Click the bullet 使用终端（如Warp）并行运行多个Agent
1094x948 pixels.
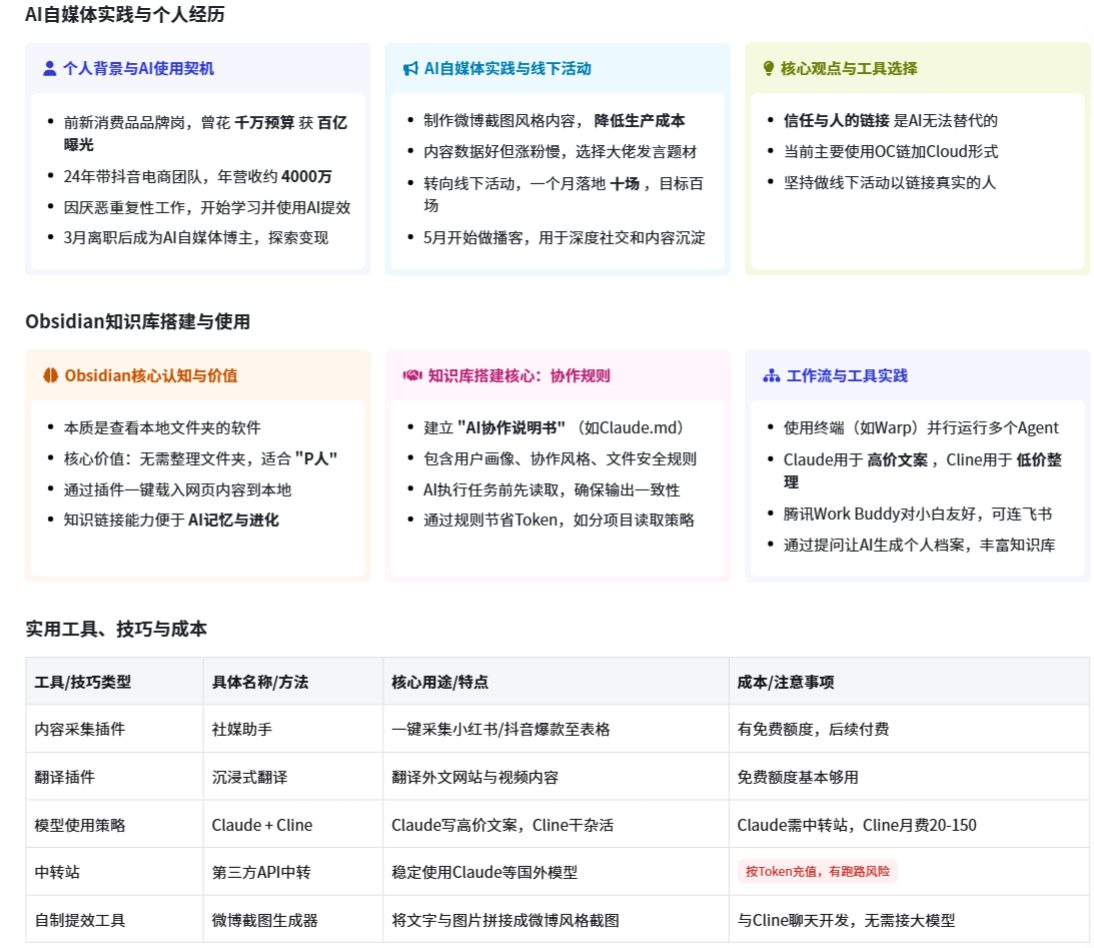920,428
